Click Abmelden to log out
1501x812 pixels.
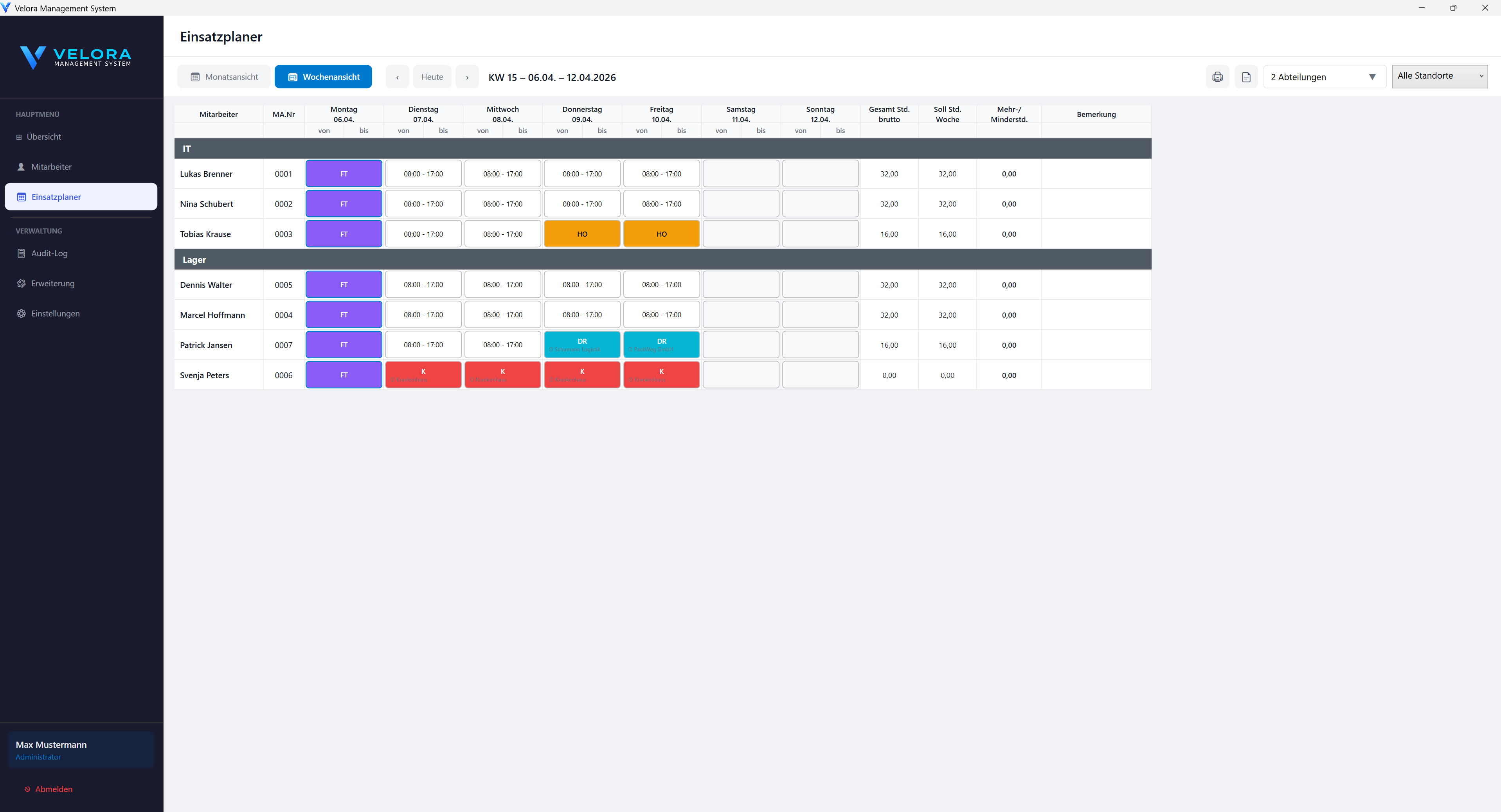click(x=54, y=789)
